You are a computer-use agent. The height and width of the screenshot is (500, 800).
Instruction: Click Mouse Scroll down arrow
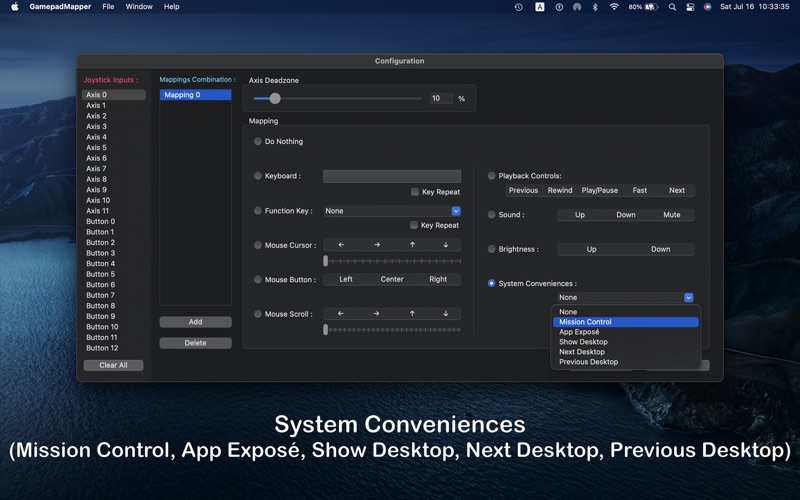pyautogui.click(x=445, y=314)
